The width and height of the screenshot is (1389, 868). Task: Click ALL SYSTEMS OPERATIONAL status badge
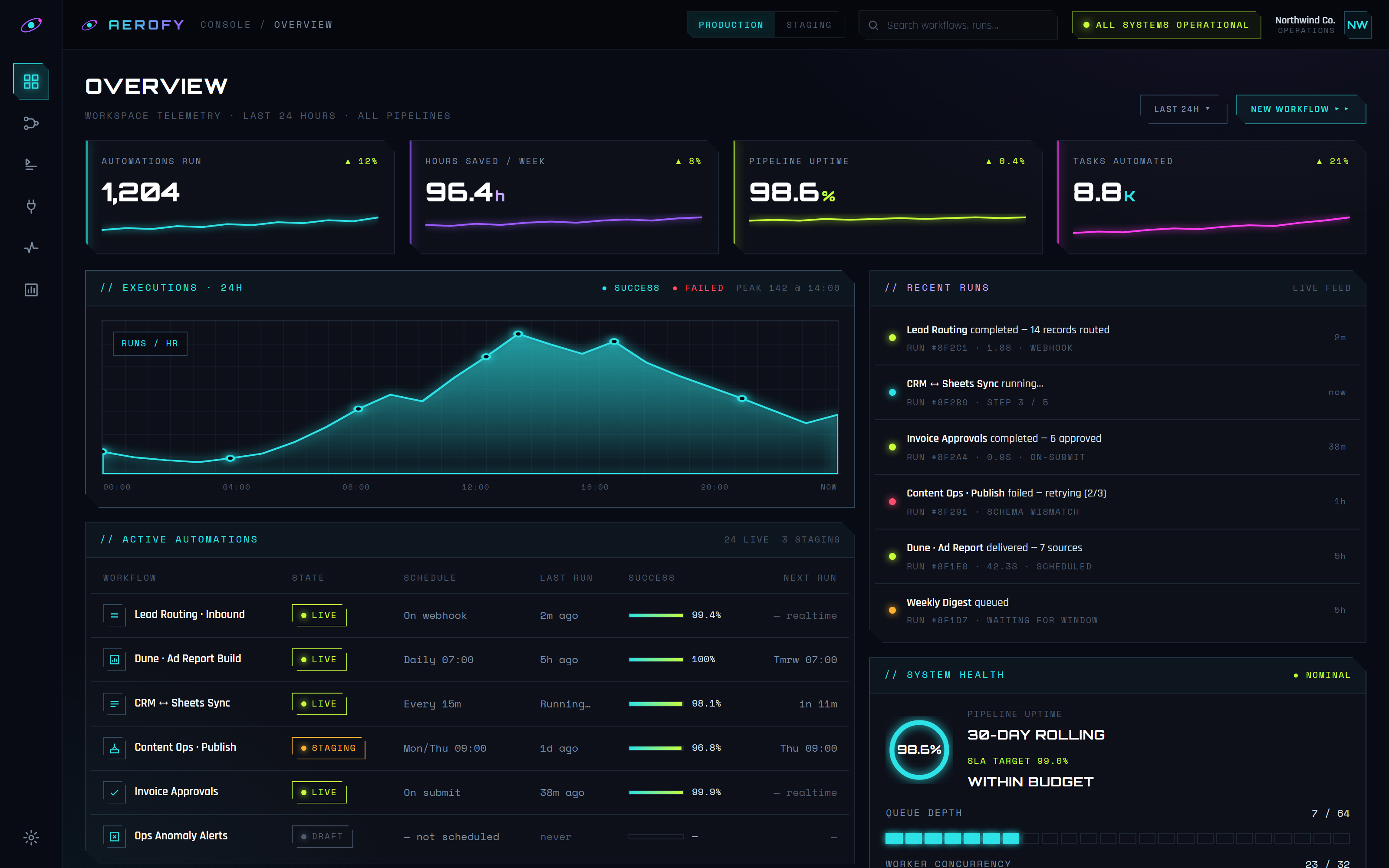pos(1166,25)
